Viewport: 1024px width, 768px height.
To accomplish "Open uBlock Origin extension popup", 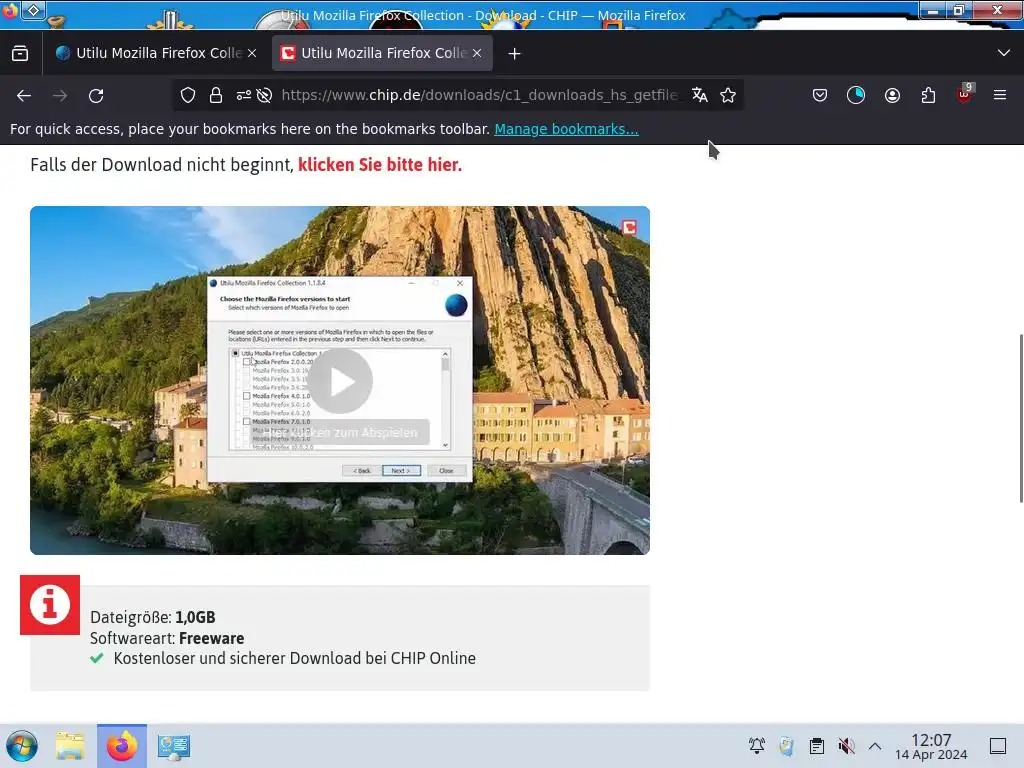I will pyautogui.click(x=965, y=94).
